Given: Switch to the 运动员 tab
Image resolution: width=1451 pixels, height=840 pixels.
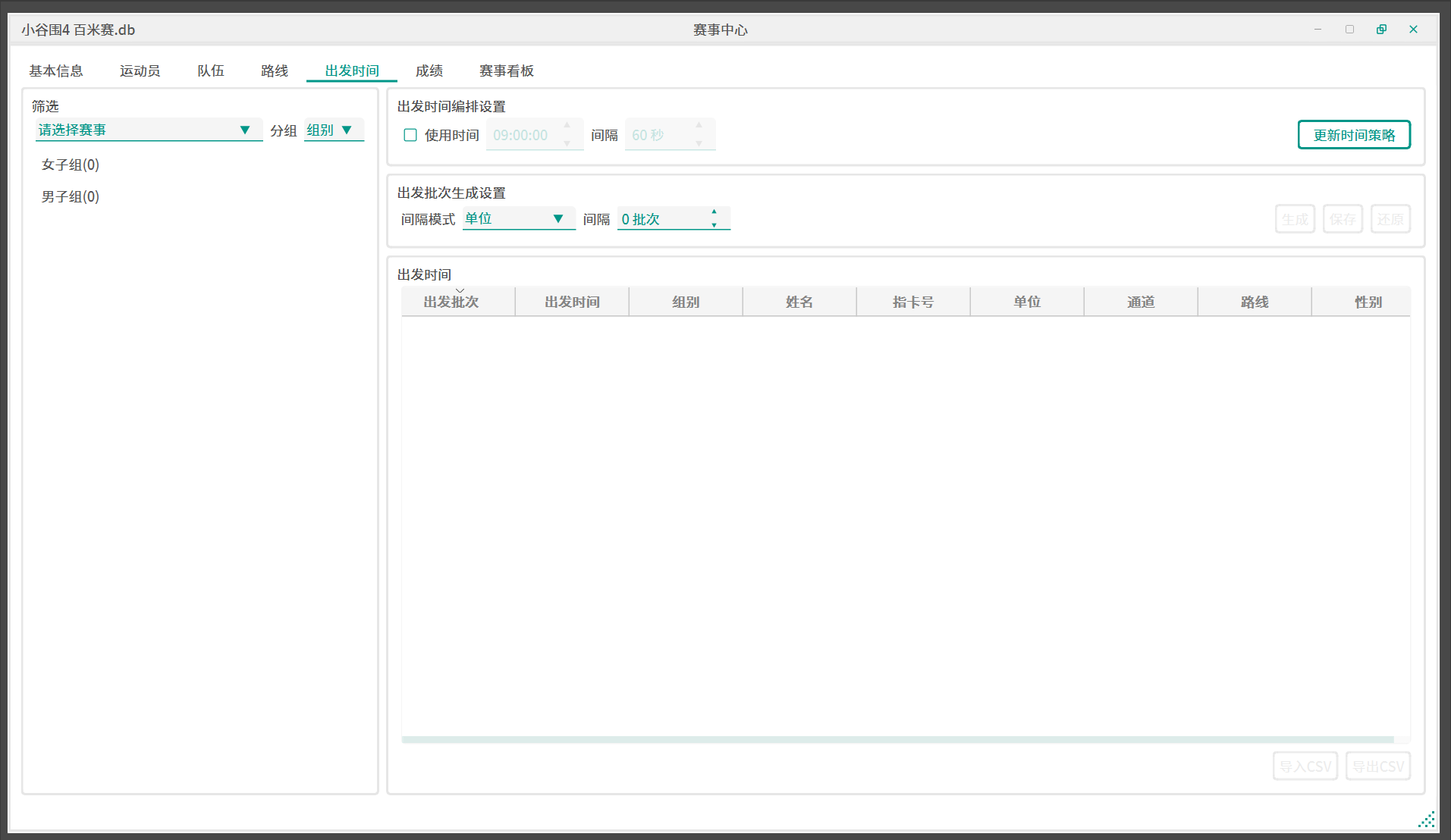Looking at the screenshot, I should [x=140, y=71].
